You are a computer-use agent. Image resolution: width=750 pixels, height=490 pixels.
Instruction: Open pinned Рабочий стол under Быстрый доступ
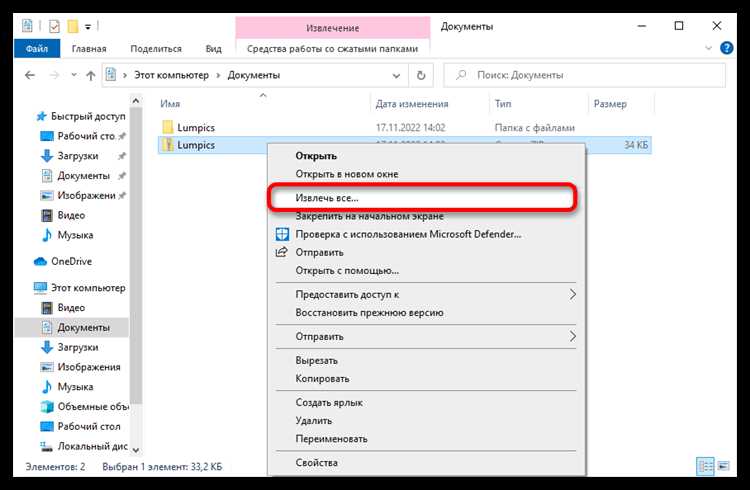pyautogui.click(x=86, y=136)
